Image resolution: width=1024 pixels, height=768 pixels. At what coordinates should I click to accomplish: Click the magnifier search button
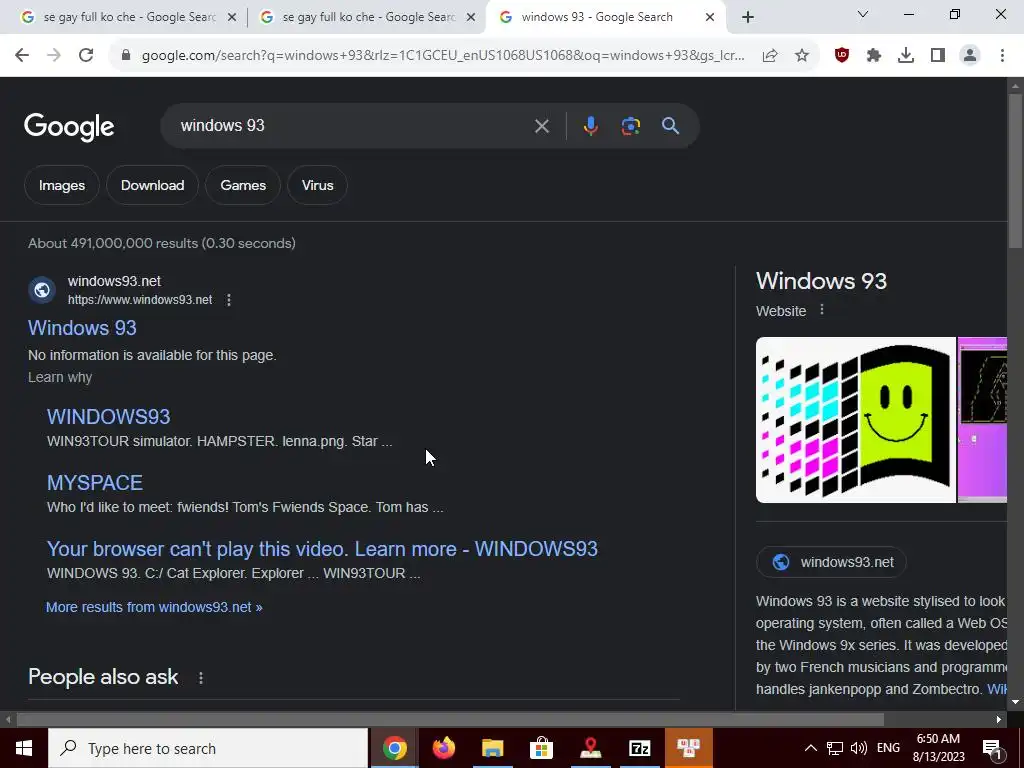[670, 126]
